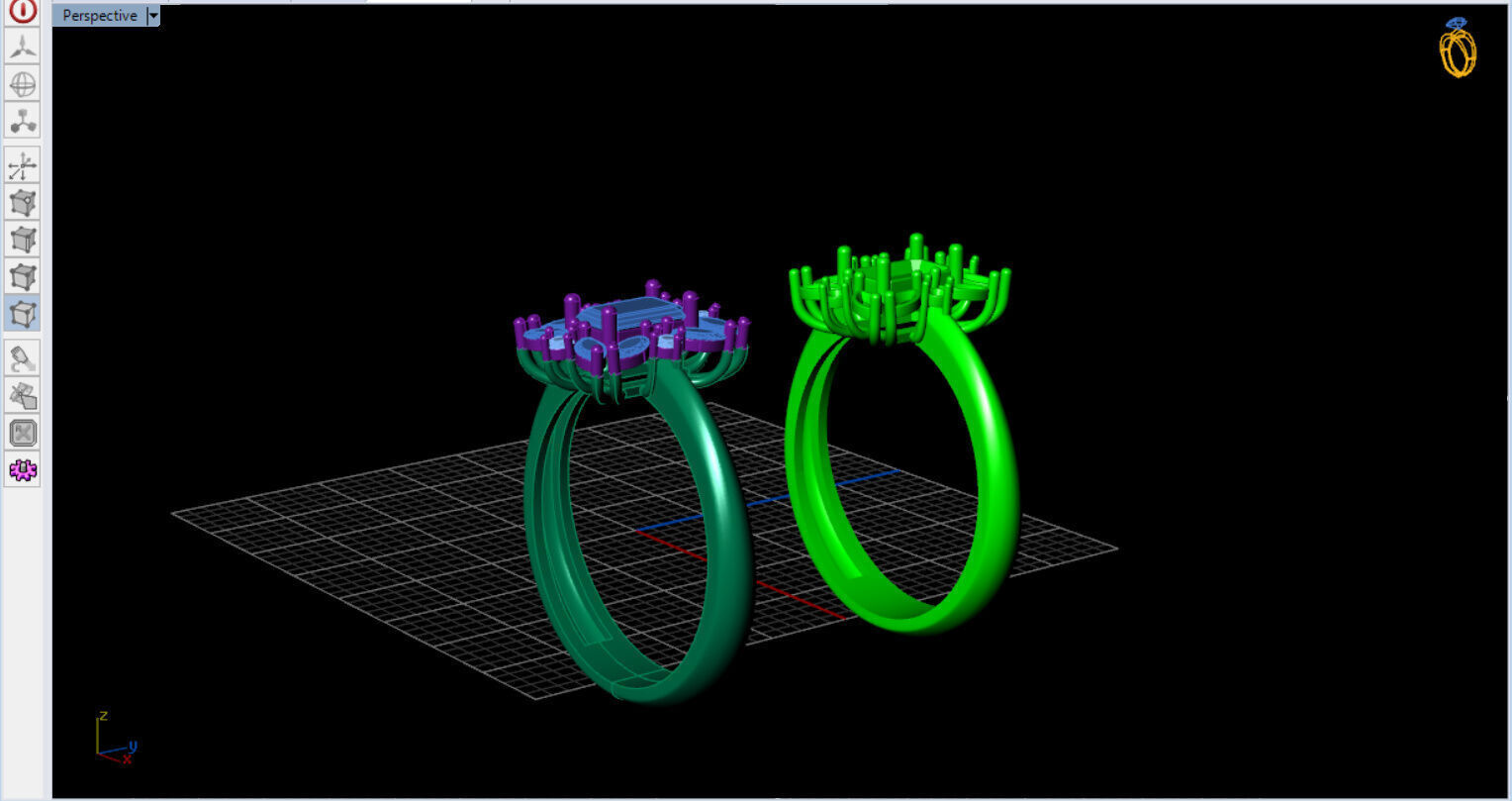The width and height of the screenshot is (1512, 801).
Task: Toggle the highlighted blue cube selection icon
Action: coord(23,314)
